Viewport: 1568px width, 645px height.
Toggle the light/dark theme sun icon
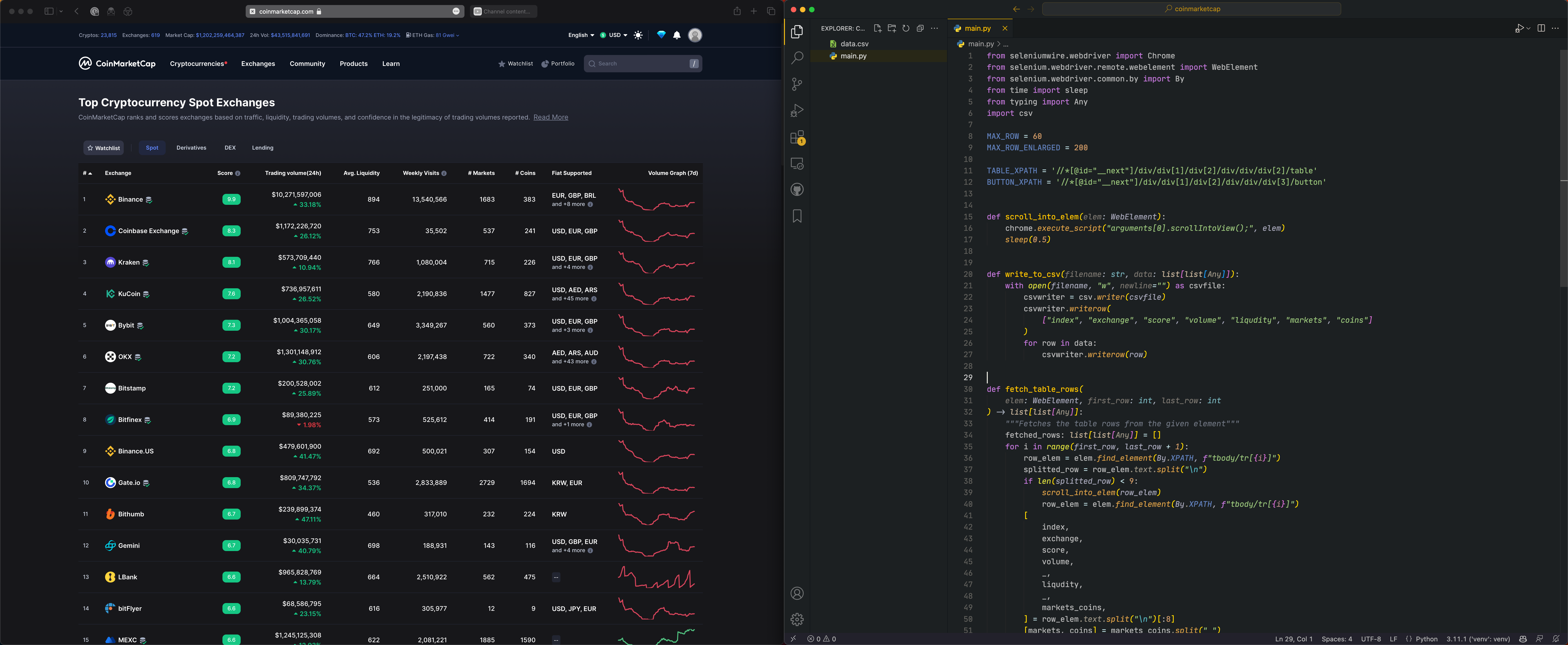click(638, 35)
